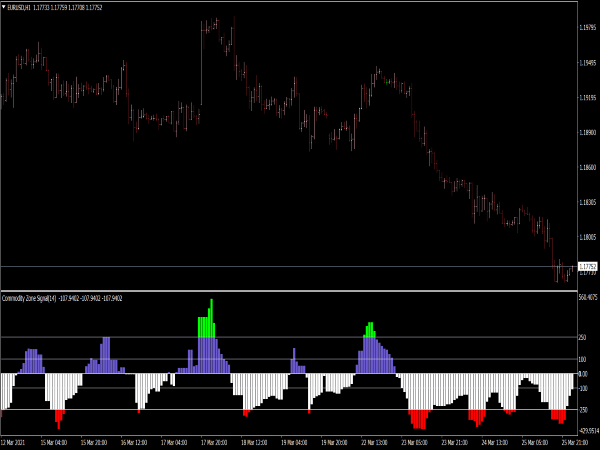The image size is (600, 450).
Task: Click the 25 Mar 05:00 time label
Action: [535, 442]
